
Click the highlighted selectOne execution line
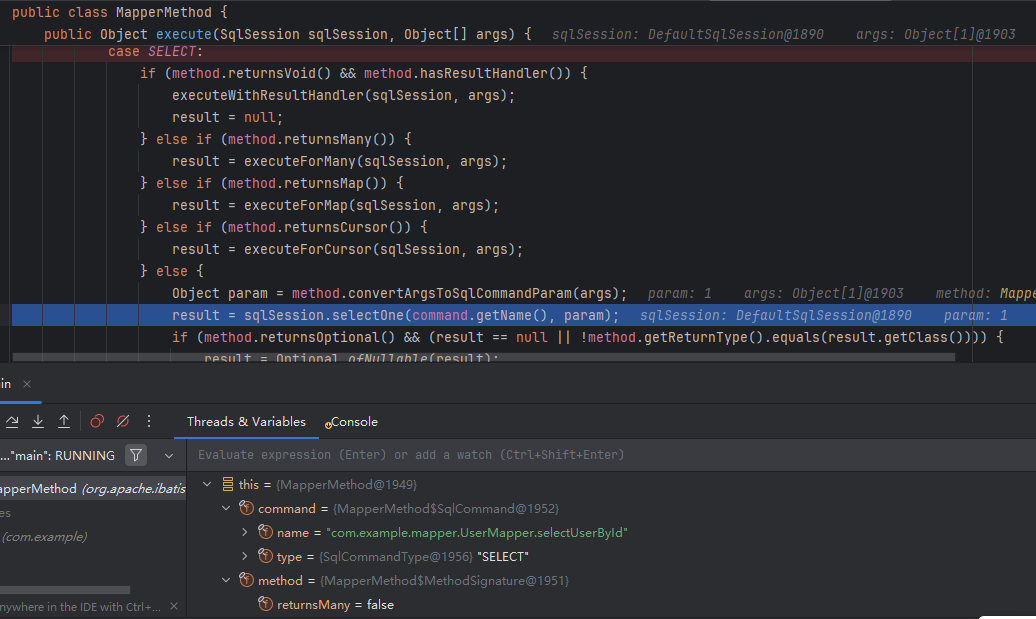(x=523, y=315)
